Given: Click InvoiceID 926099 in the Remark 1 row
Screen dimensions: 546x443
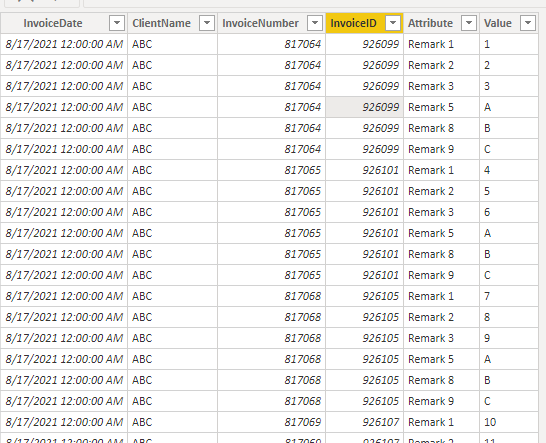Looking at the screenshot, I should coord(365,44).
